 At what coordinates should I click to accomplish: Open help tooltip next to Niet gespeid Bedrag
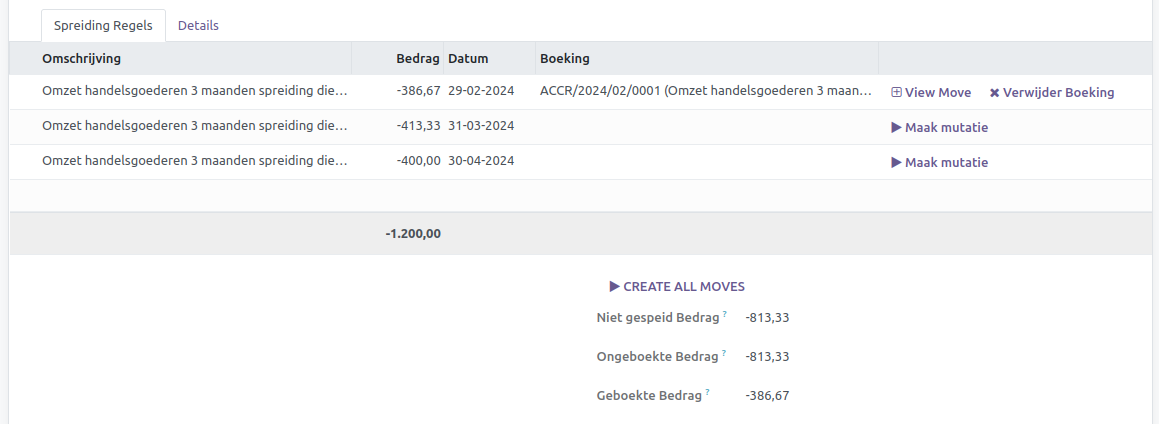(724, 315)
